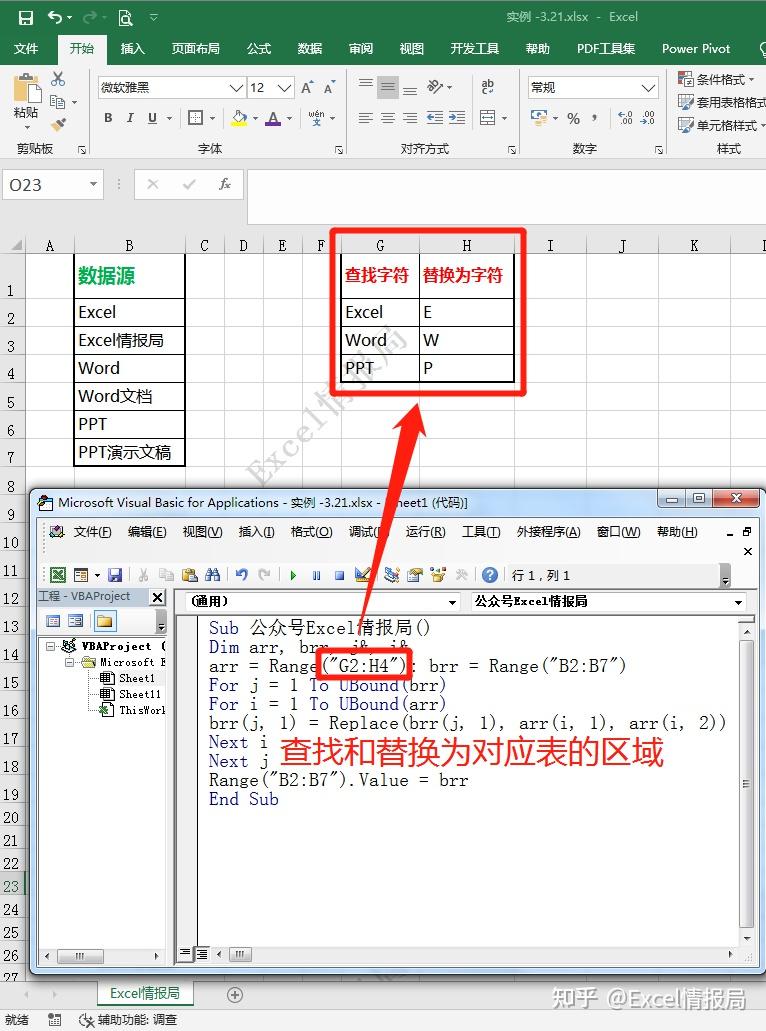766x1031 pixels.
Task: Increase indent in alignment group
Action: (457, 118)
